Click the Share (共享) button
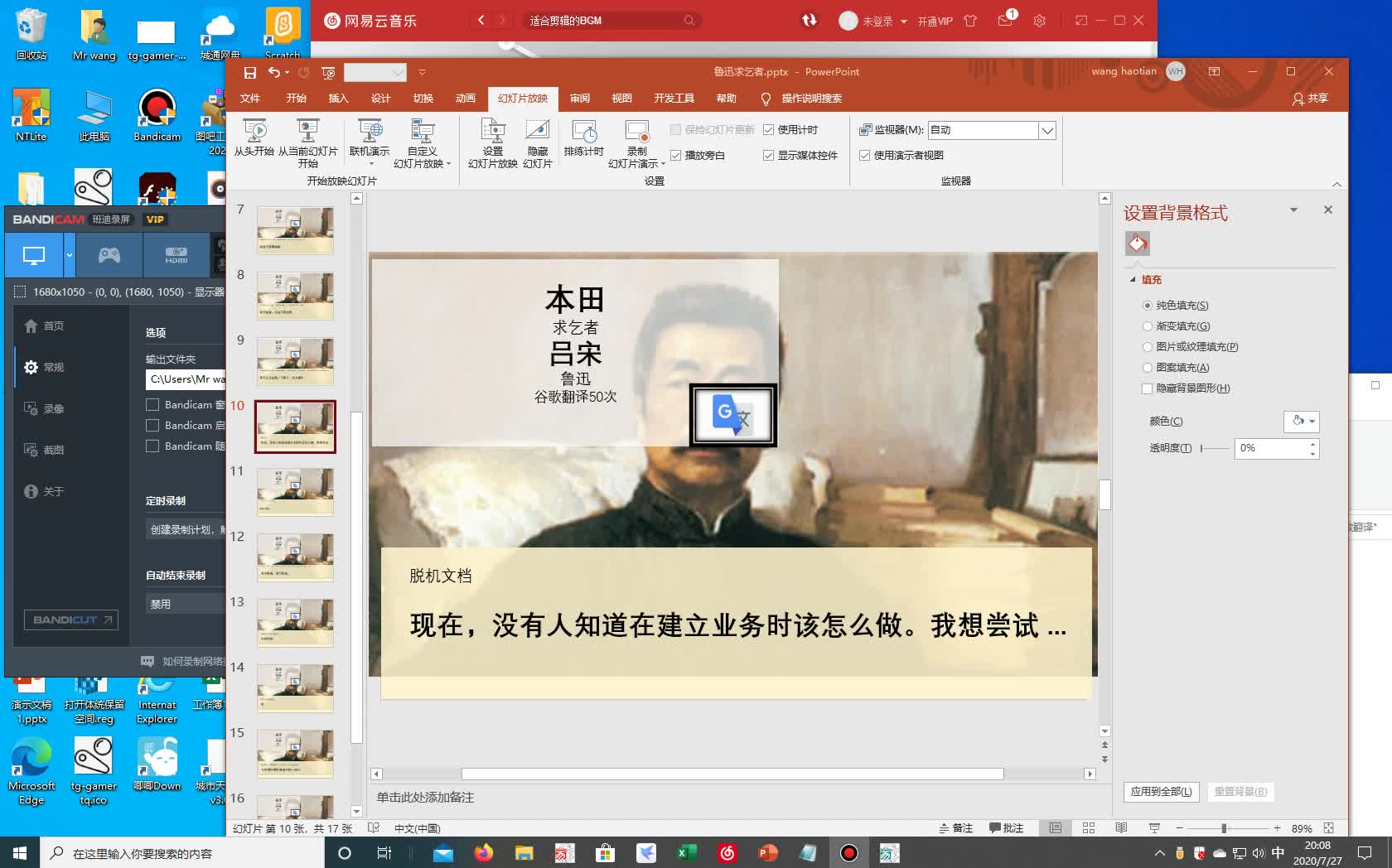 point(1310,99)
